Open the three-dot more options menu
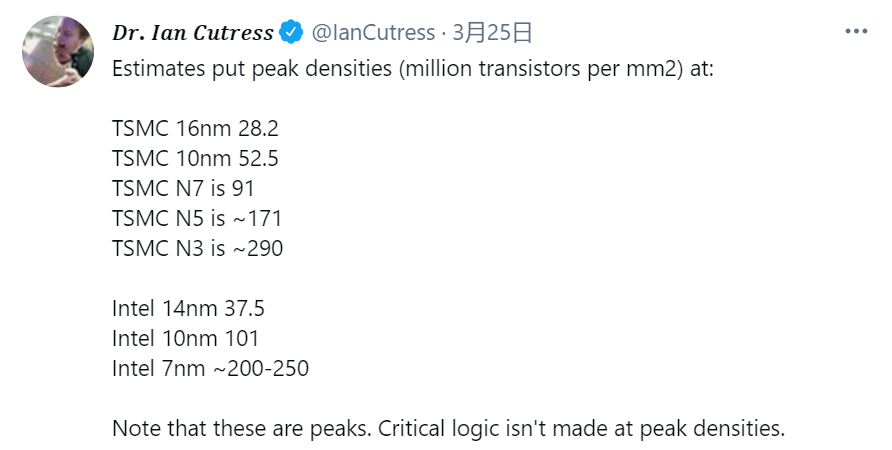The image size is (892, 450). [856, 32]
